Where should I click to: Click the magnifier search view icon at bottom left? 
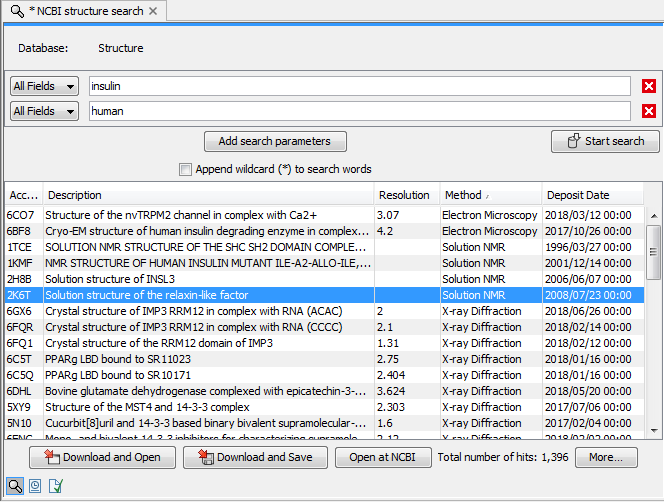coord(14,488)
